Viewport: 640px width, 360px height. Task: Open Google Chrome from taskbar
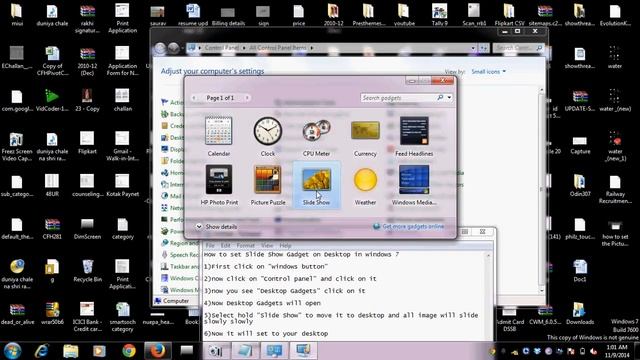[129, 351]
